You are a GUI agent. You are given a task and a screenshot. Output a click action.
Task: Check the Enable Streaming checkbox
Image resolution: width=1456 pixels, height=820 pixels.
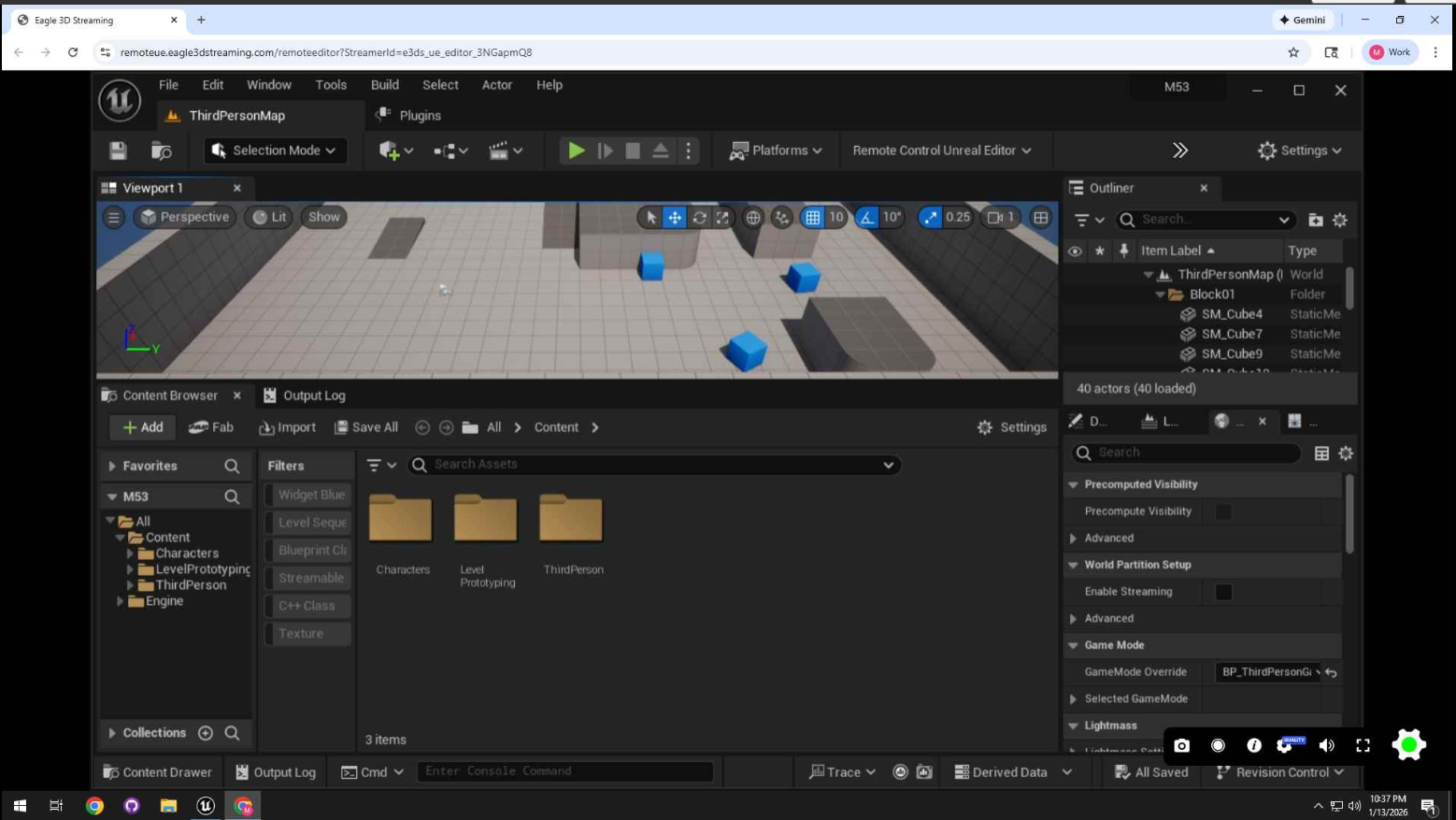1222,592
